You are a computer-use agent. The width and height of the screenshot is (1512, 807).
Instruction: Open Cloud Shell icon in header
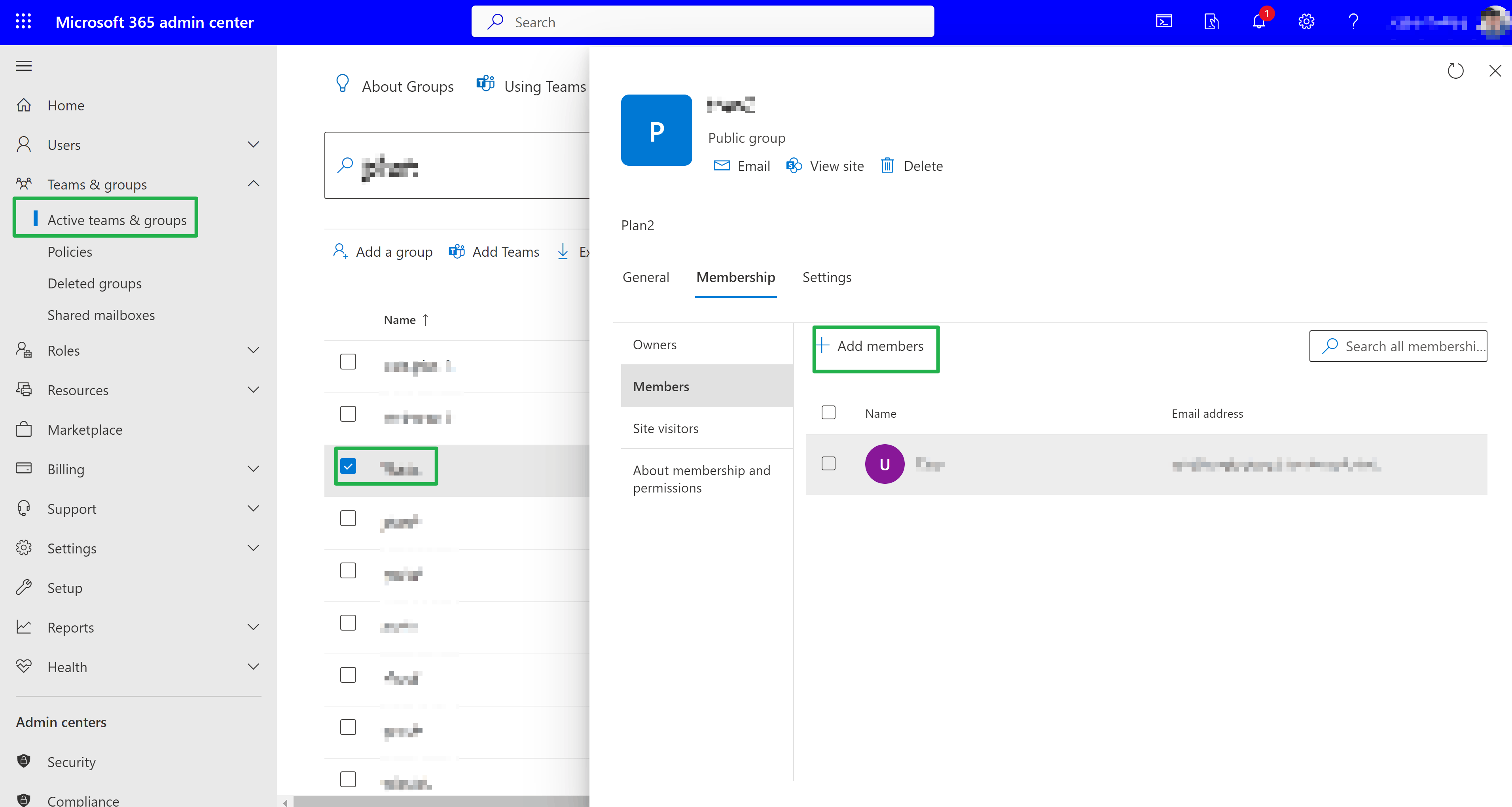(1163, 22)
